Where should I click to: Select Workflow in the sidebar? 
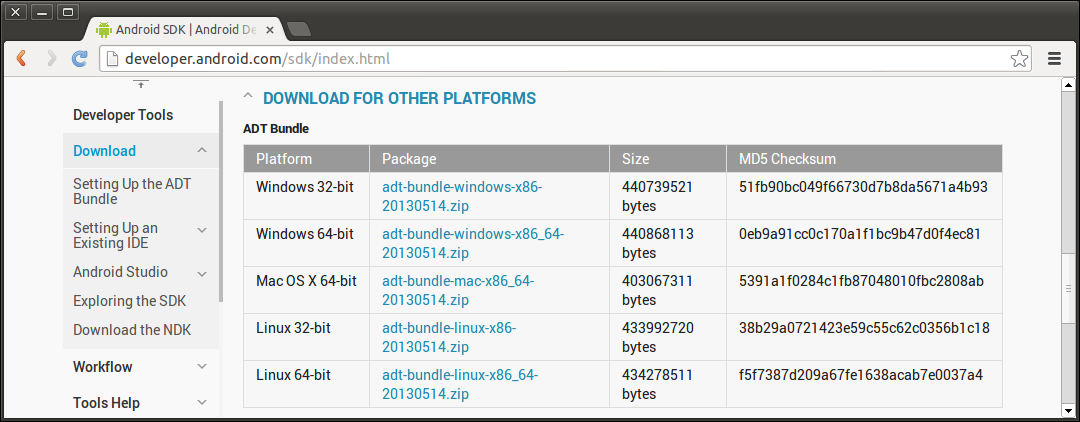coord(103,367)
